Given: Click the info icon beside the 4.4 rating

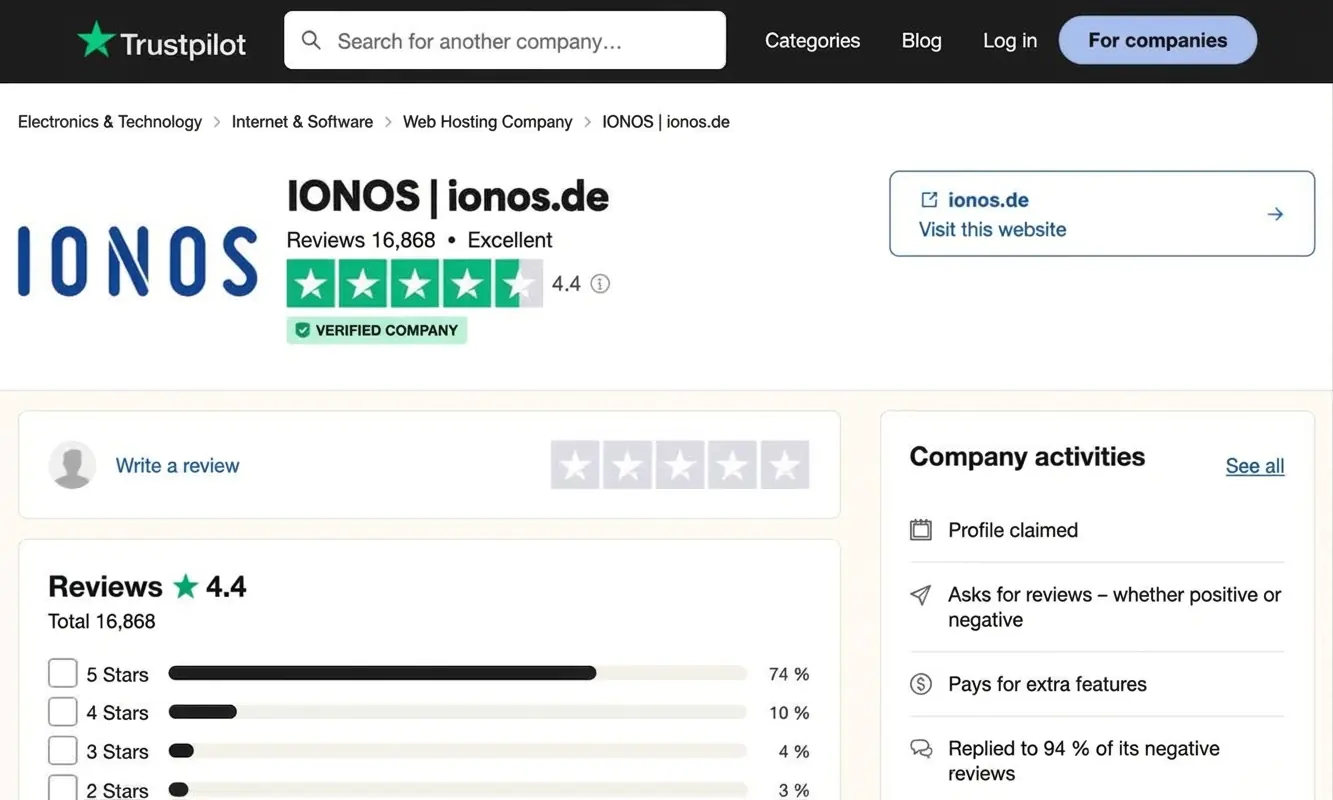Looking at the screenshot, I should pos(599,284).
